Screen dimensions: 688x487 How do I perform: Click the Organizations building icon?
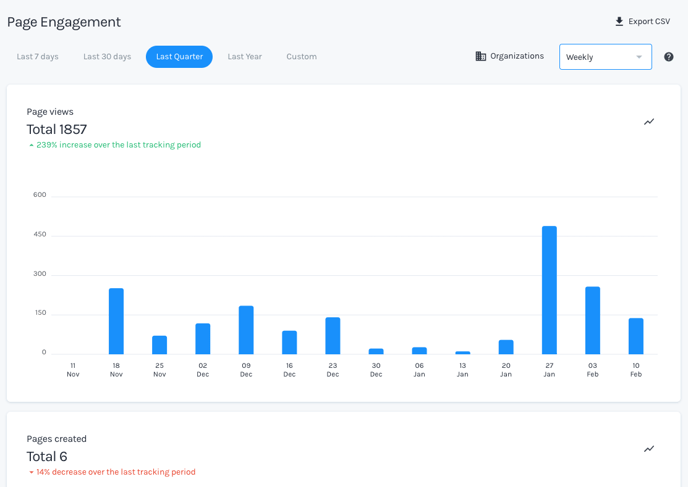481,57
